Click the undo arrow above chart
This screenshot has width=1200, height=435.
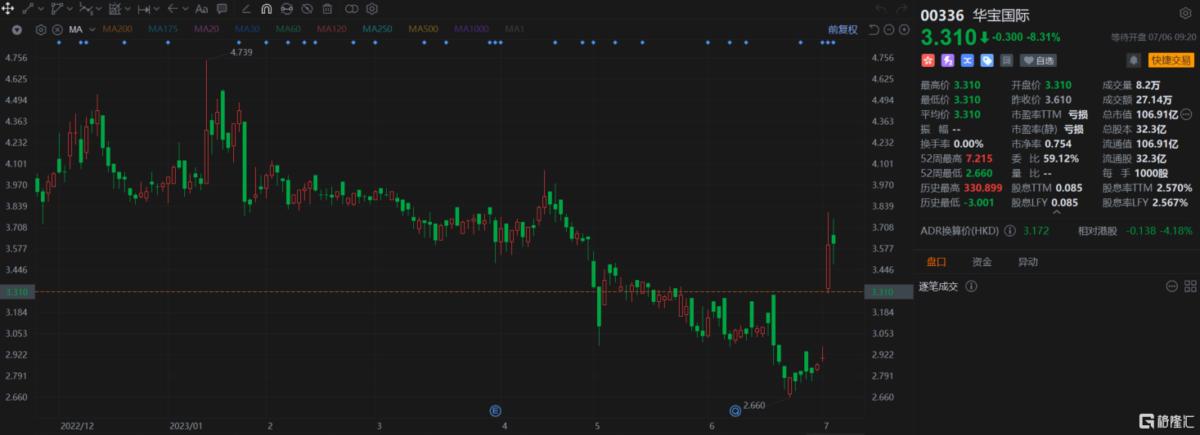click(880, 9)
